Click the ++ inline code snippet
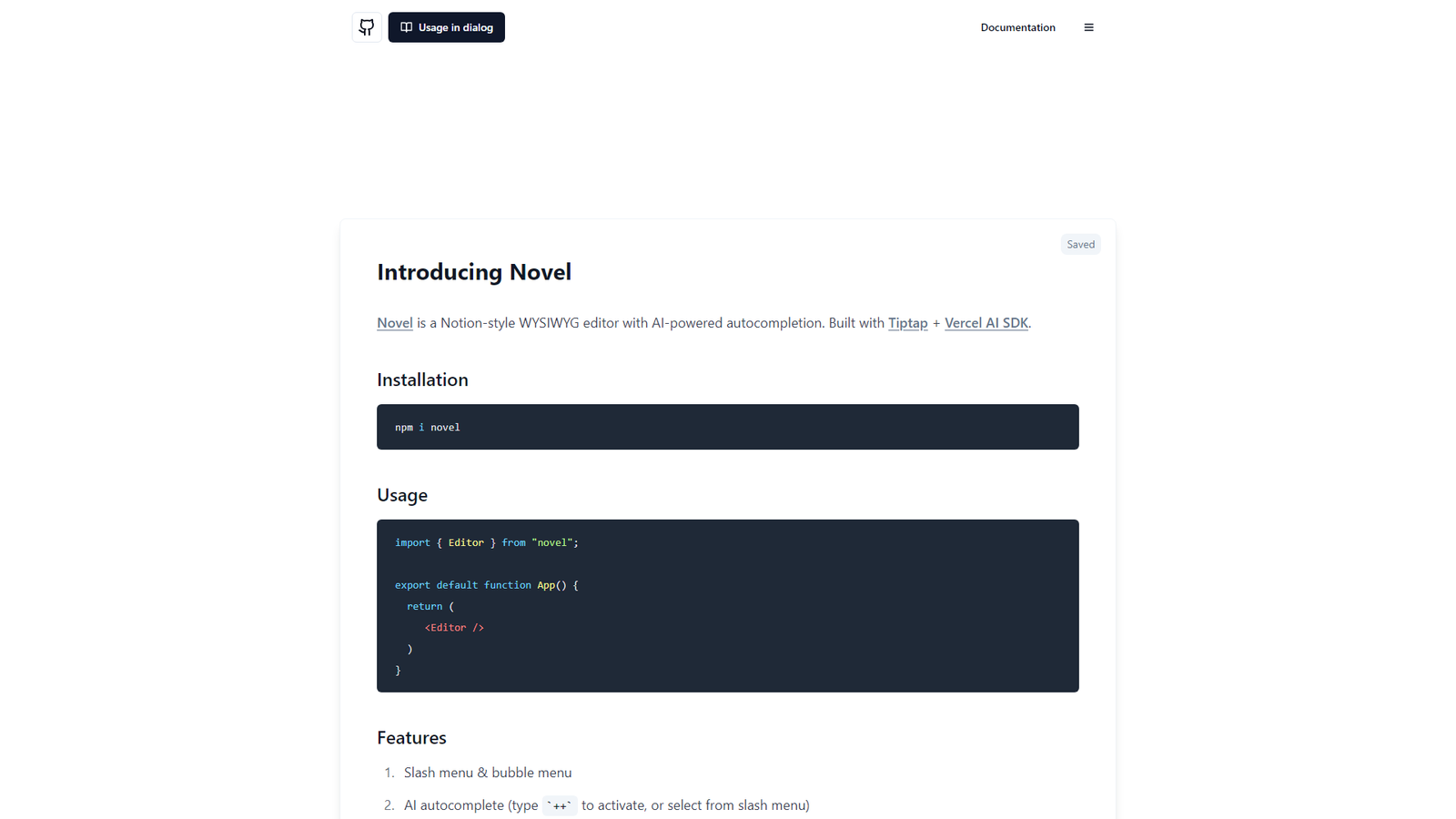The height and width of the screenshot is (819, 1456). coord(560,805)
